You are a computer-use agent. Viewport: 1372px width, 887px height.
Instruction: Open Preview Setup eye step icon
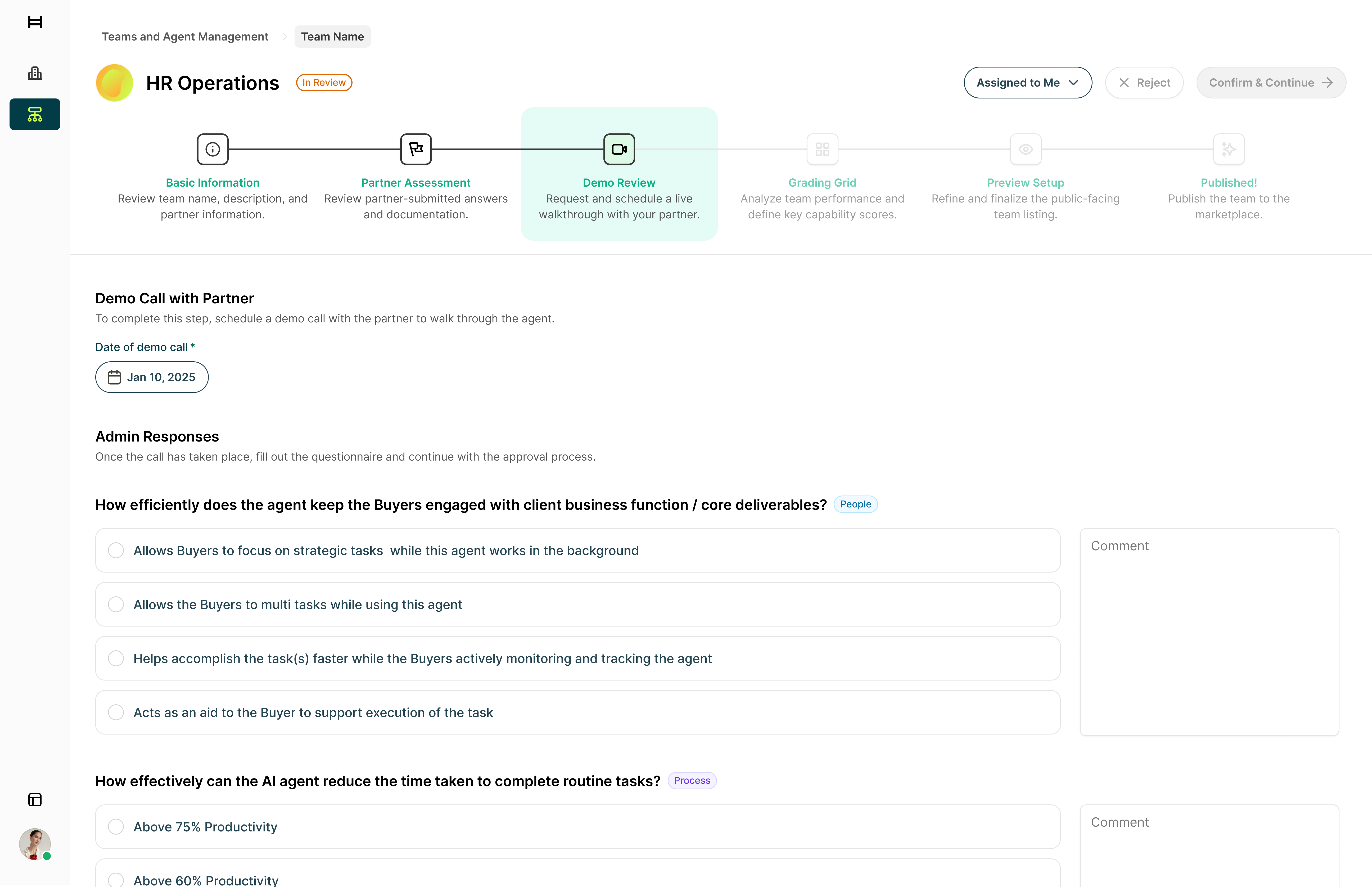(1025, 149)
